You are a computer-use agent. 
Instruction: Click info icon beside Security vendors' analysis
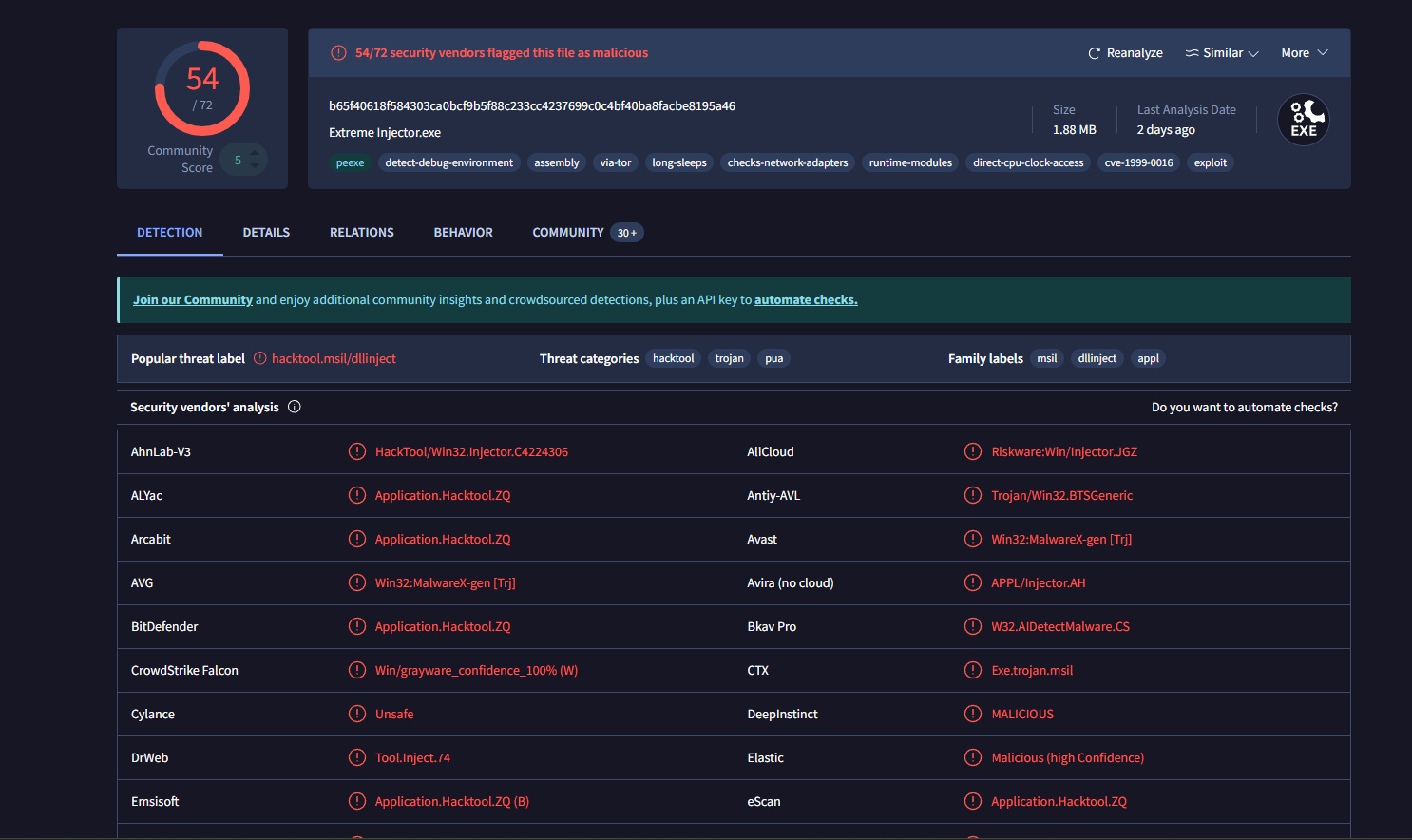(295, 407)
